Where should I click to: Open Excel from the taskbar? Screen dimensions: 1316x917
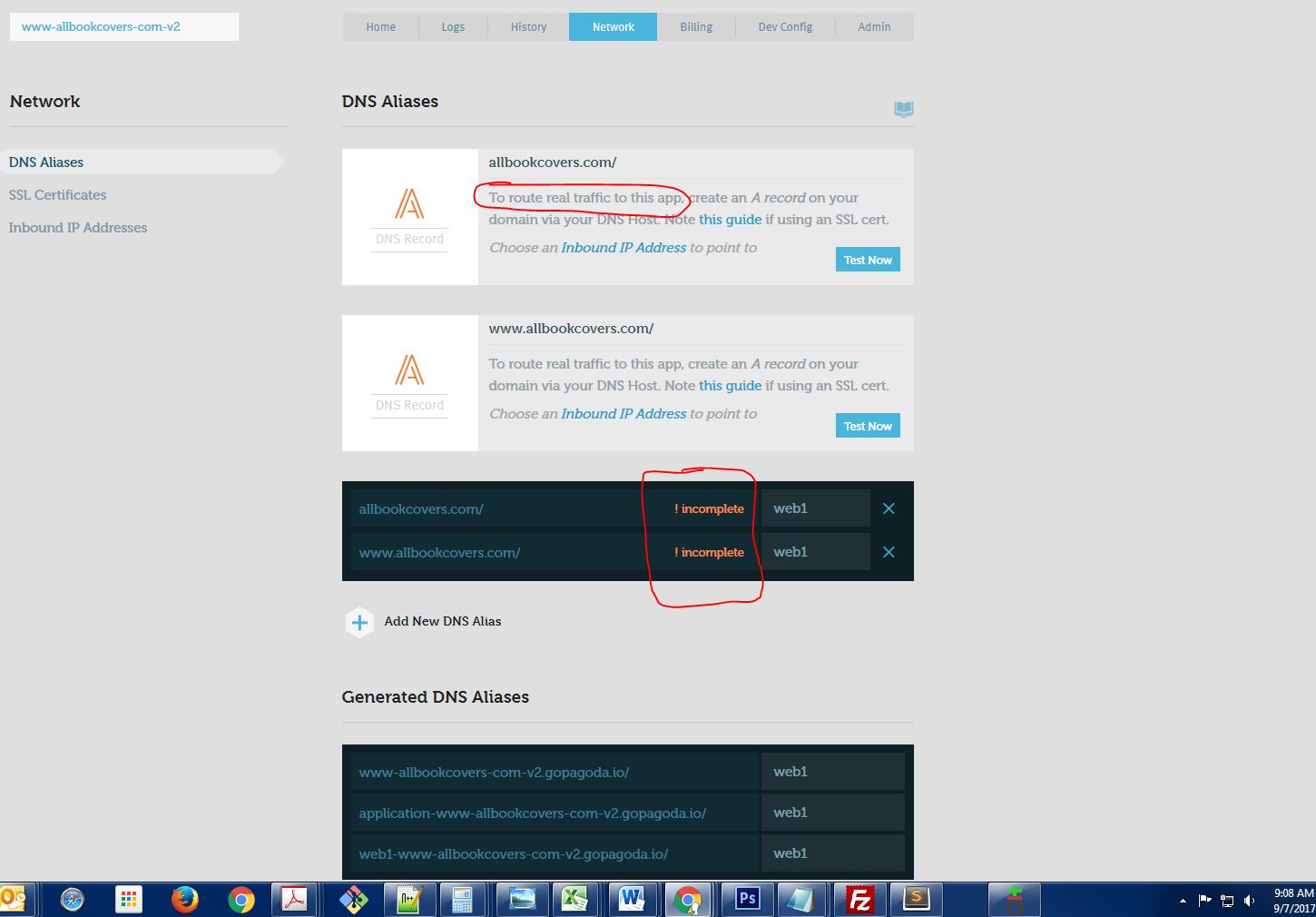575,900
